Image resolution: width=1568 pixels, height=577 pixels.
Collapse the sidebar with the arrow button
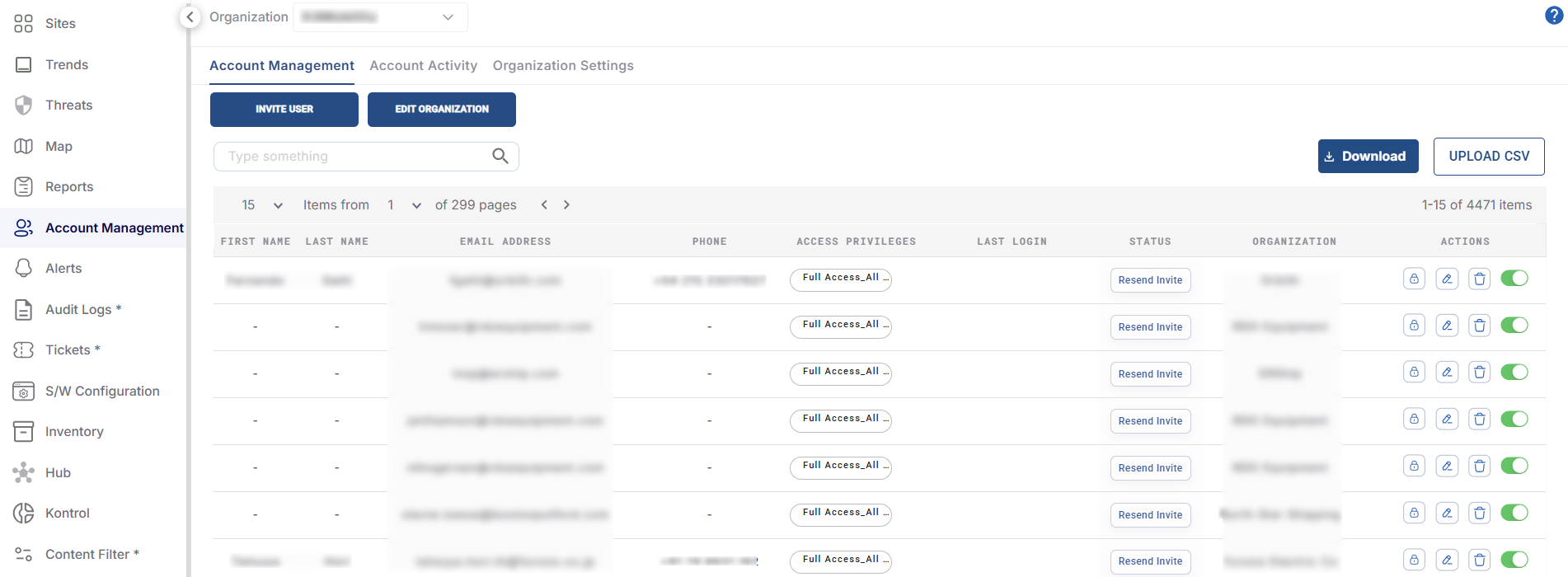190,16
